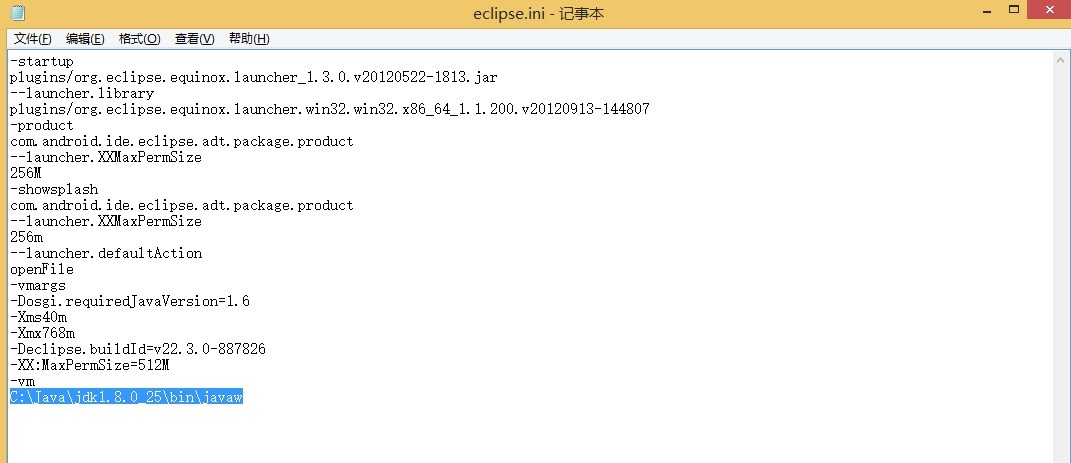Place cursor on -XX:MaxPermSize=512M line
Image resolution: width=1071 pixels, height=463 pixels.
coord(89,365)
